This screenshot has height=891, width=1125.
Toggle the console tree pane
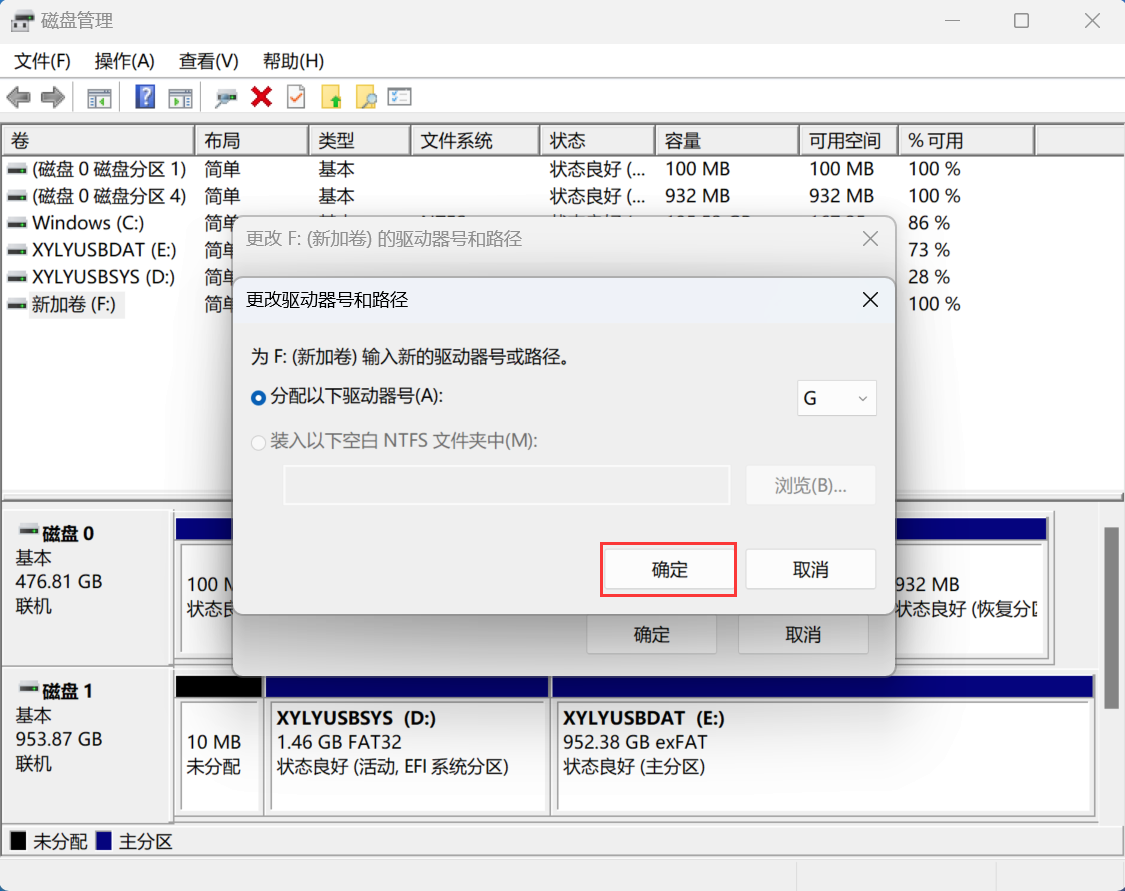click(x=98, y=97)
